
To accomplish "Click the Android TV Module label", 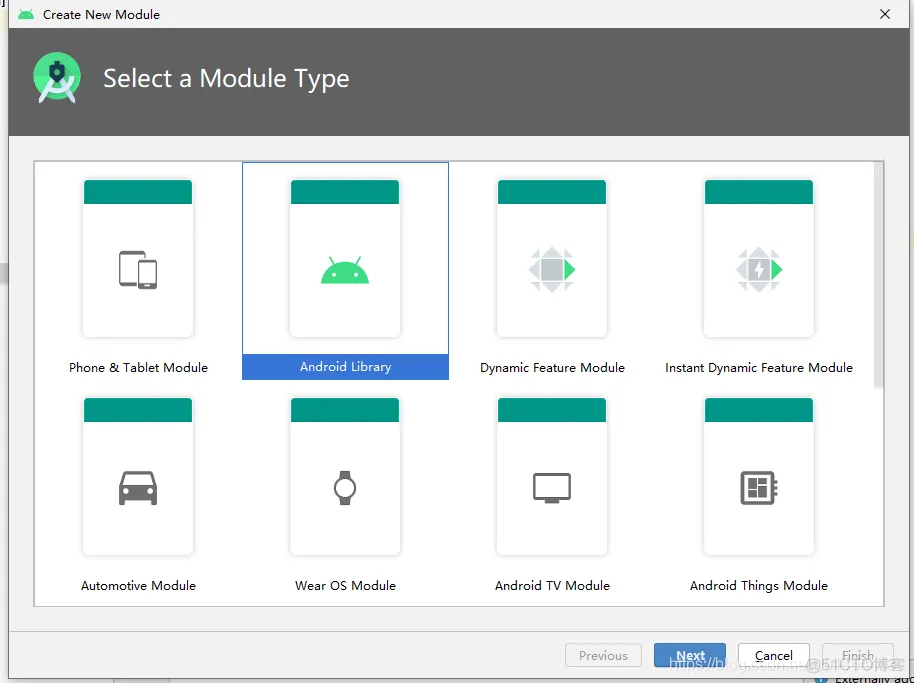I will click(x=552, y=586).
